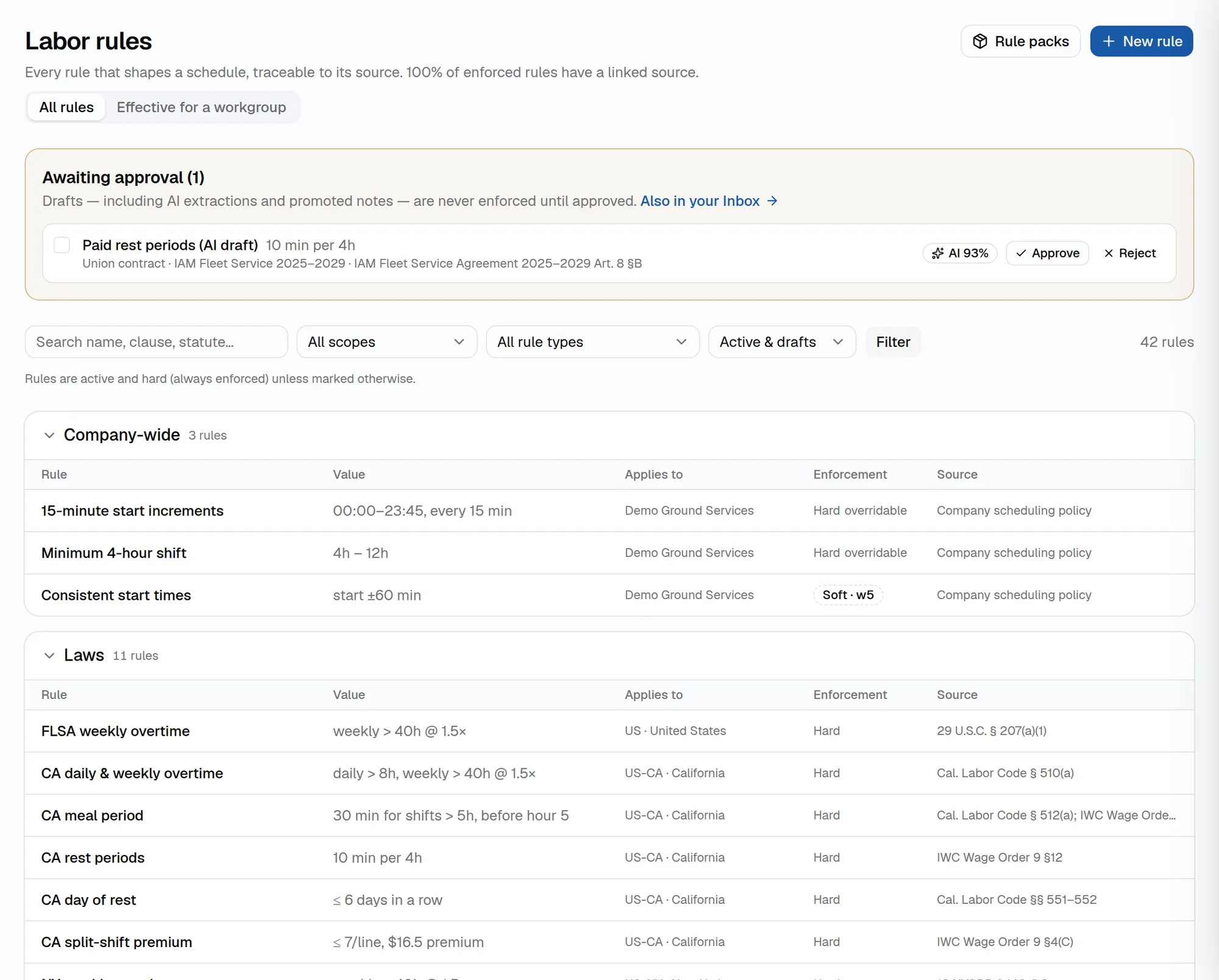This screenshot has height=980, width=1219.
Task: Focus the Search name, clause, statute field
Action: coord(156,342)
